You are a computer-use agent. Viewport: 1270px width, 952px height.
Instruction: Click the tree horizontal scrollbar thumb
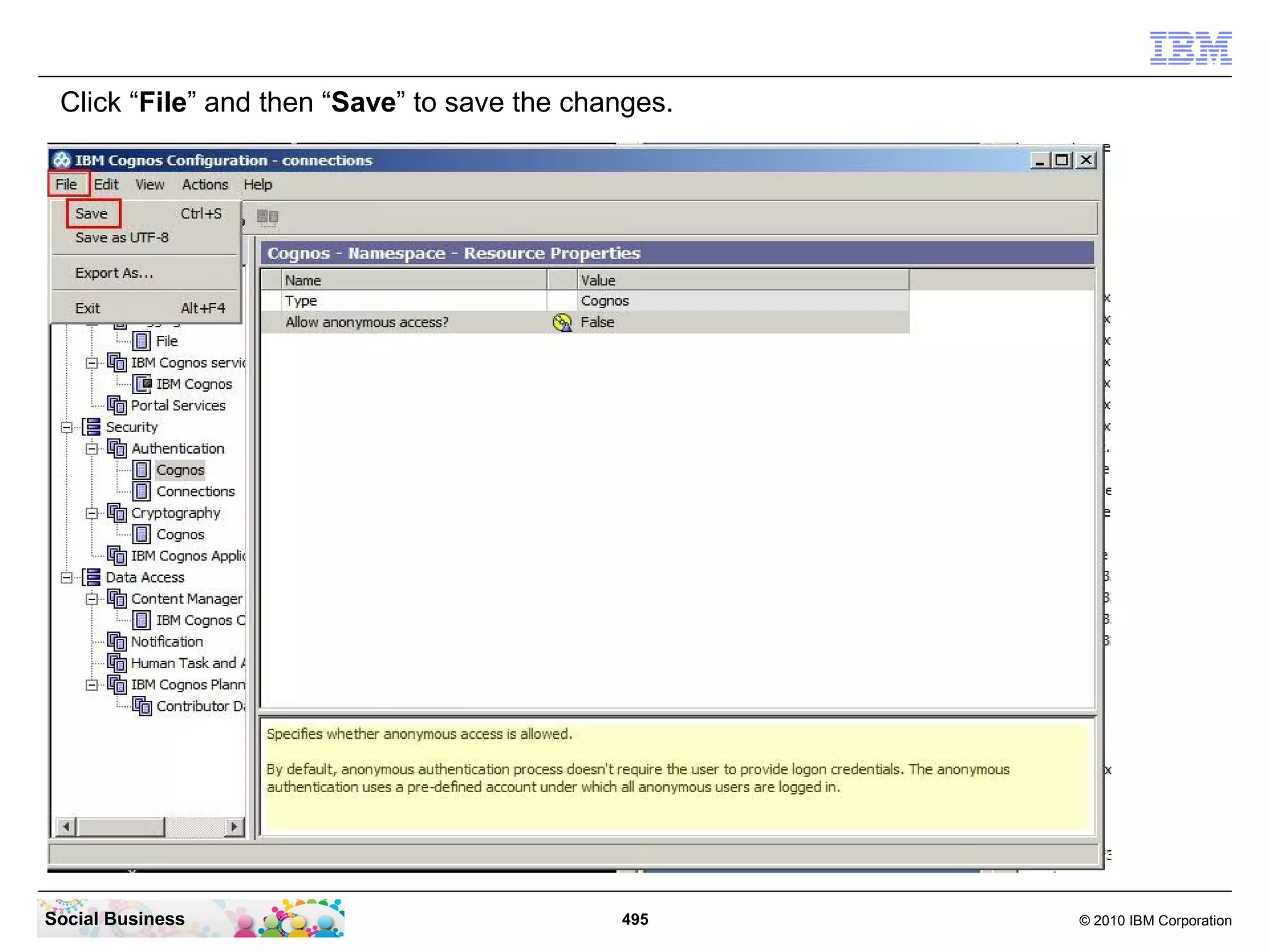pos(121,826)
